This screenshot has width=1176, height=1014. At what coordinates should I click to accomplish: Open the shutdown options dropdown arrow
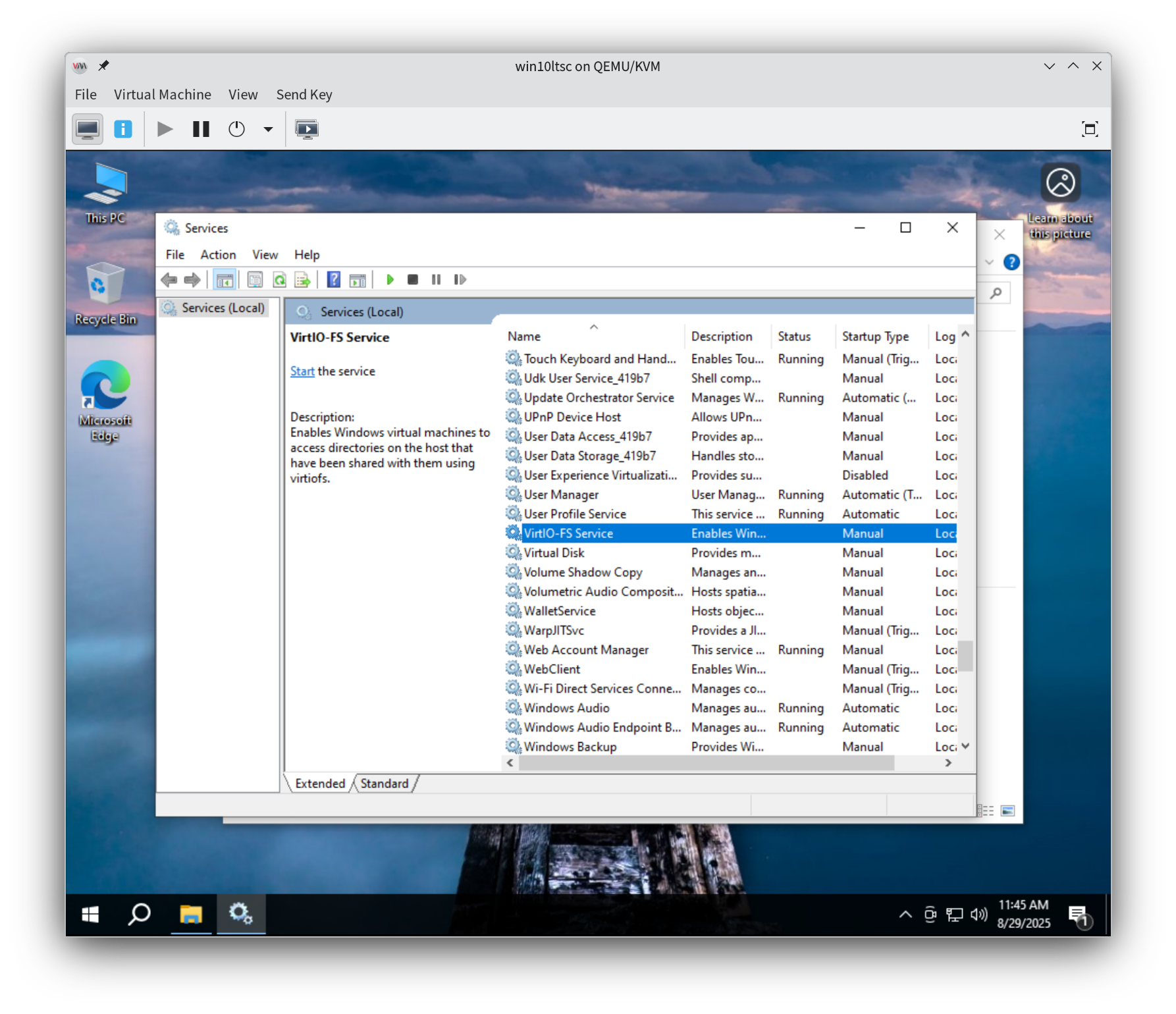(268, 130)
